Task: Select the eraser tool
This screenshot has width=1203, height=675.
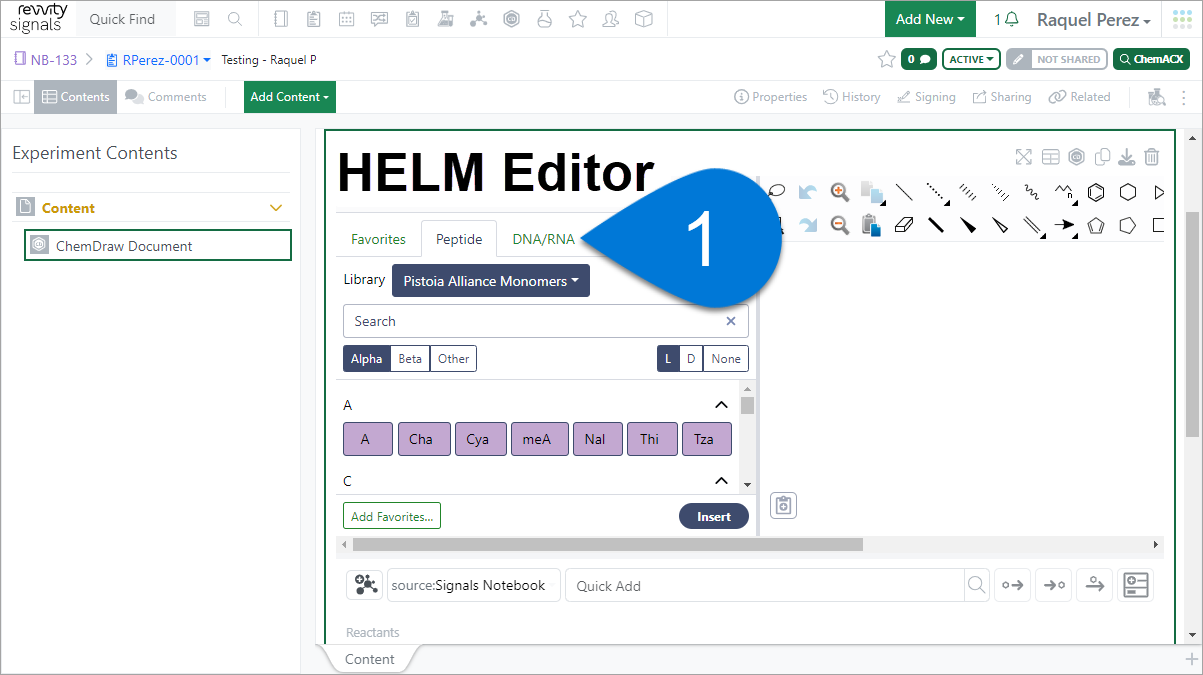Action: pos(903,225)
